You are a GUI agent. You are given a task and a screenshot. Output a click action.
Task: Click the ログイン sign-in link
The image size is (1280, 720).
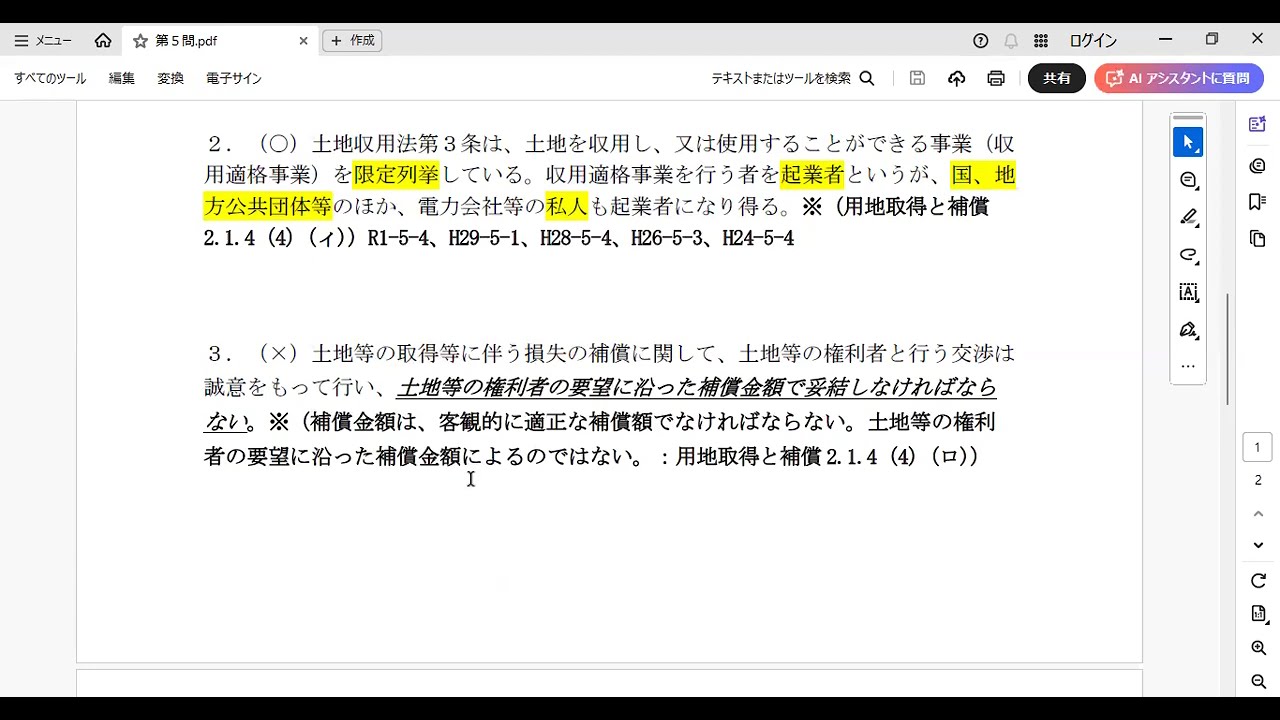(x=1093, y=41)
